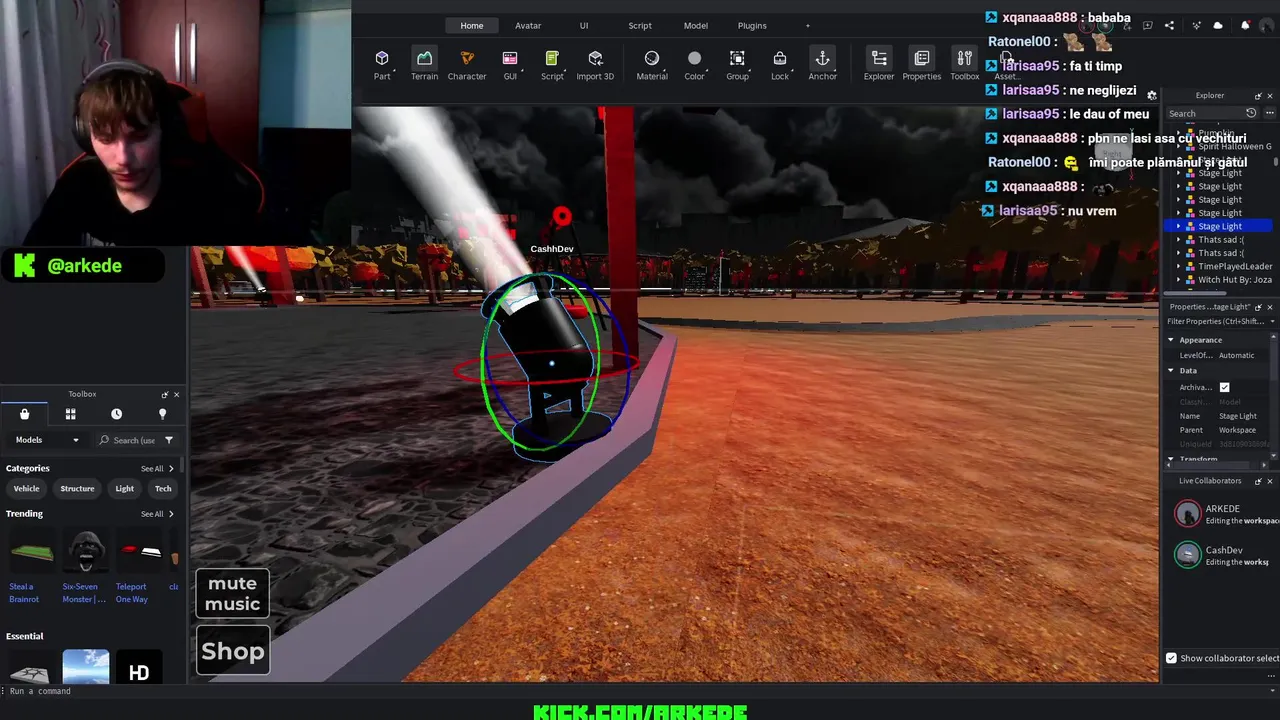The image size is (1280, 720).
Task: Insert a Script from the ribbon
Action: (552, 64)
